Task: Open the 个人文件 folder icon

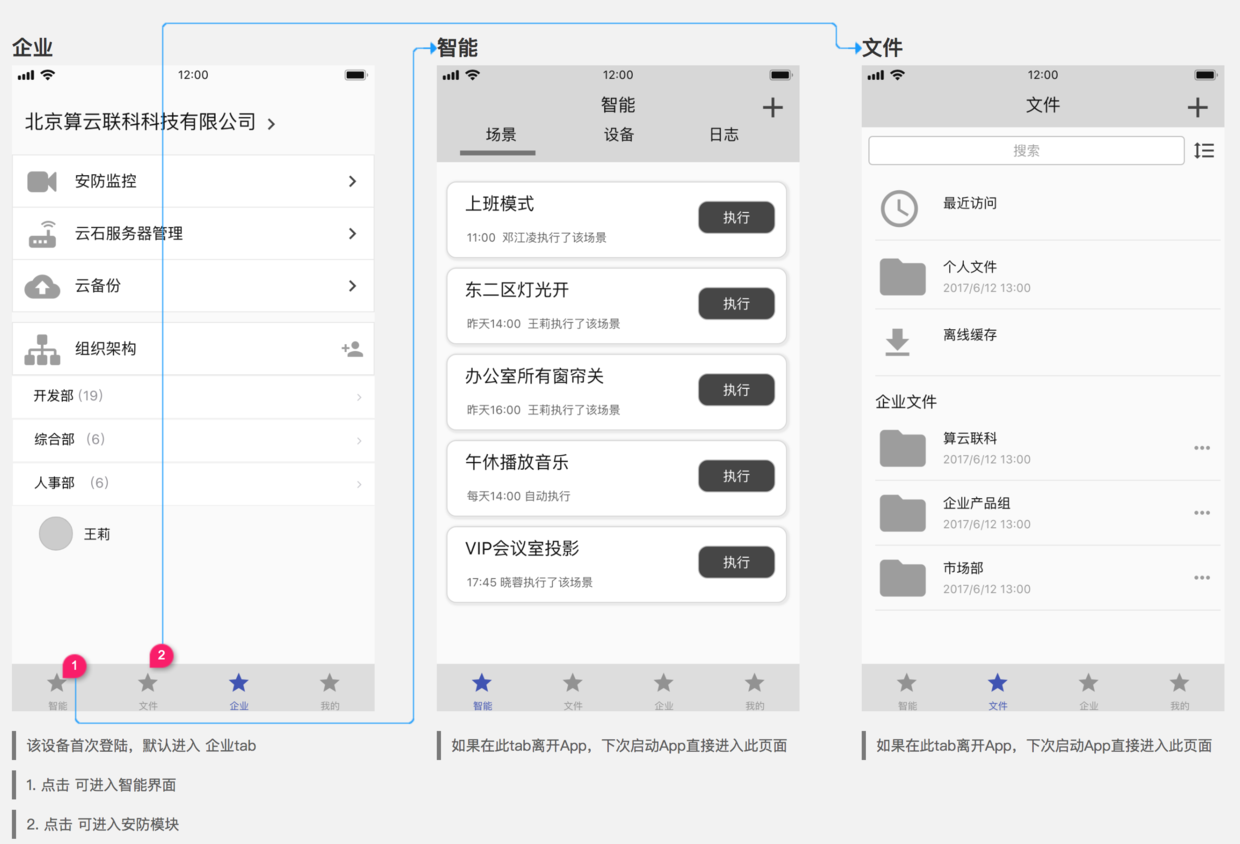Action: [902, 277]
